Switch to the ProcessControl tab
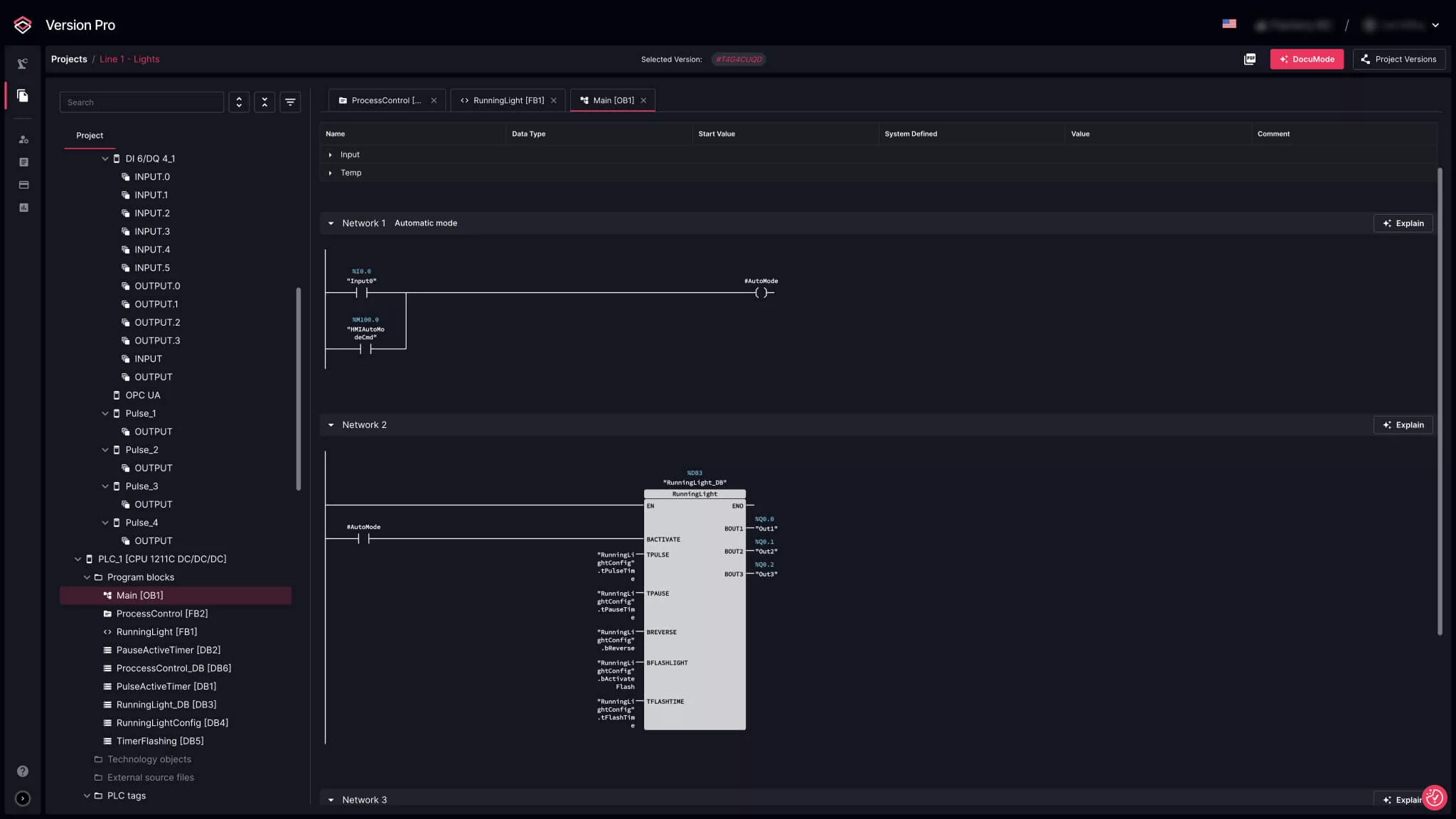 [385, 101]
